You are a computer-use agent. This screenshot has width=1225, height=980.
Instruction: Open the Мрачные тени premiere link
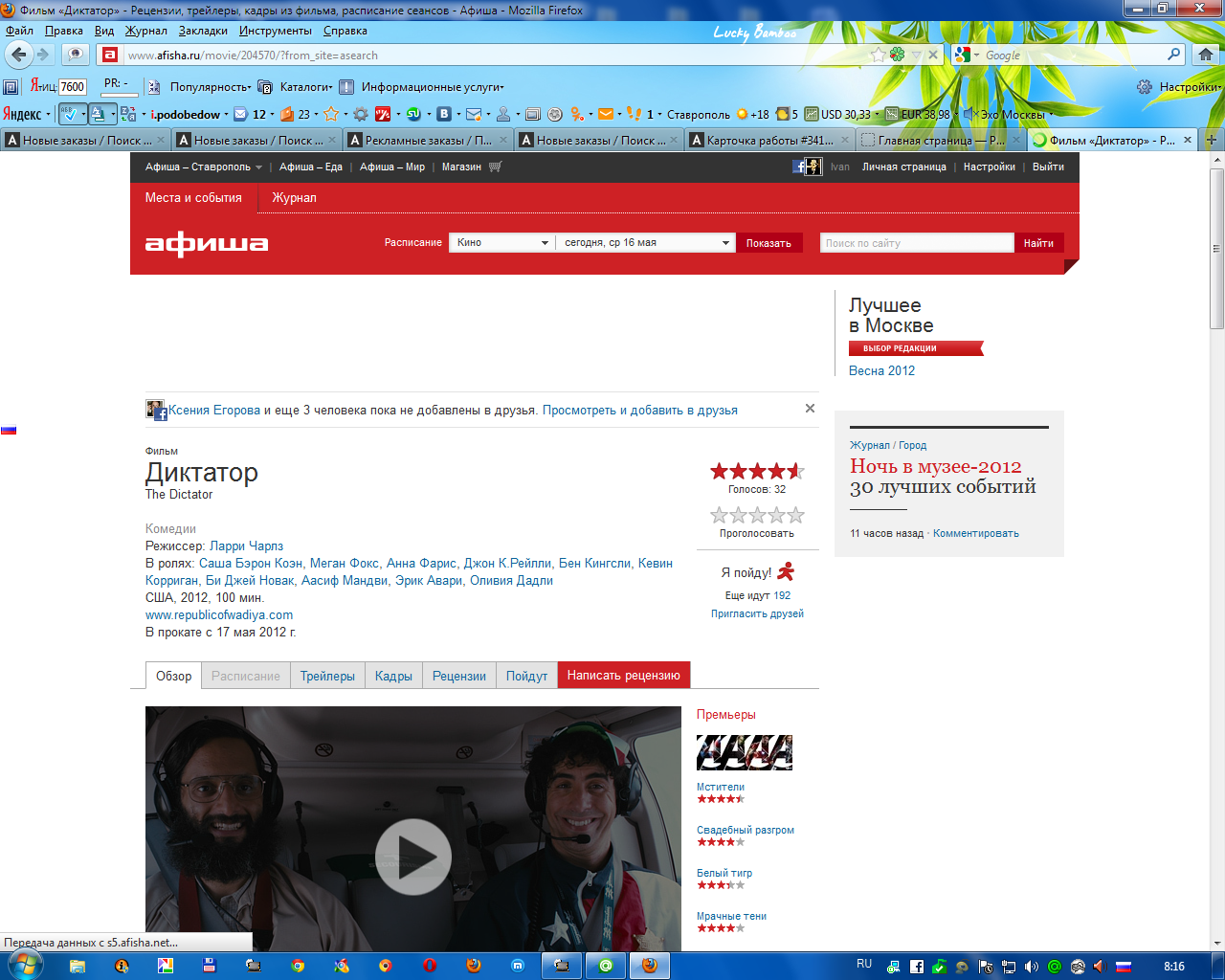[731, 916]
